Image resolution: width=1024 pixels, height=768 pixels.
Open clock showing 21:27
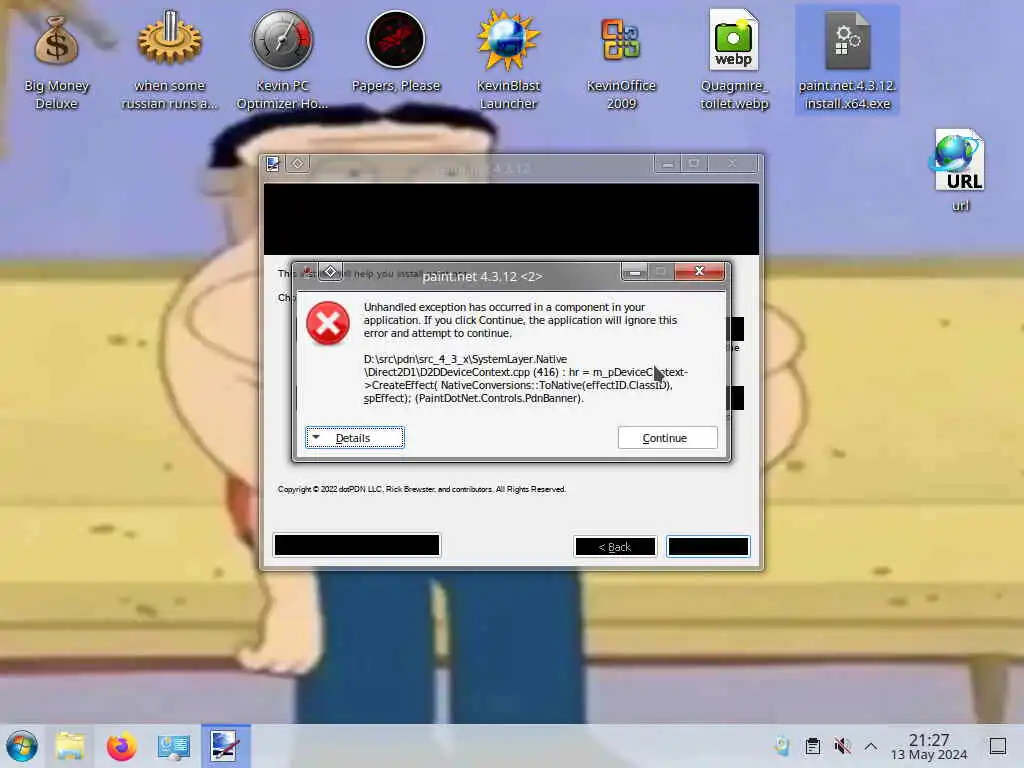point(929,746)
